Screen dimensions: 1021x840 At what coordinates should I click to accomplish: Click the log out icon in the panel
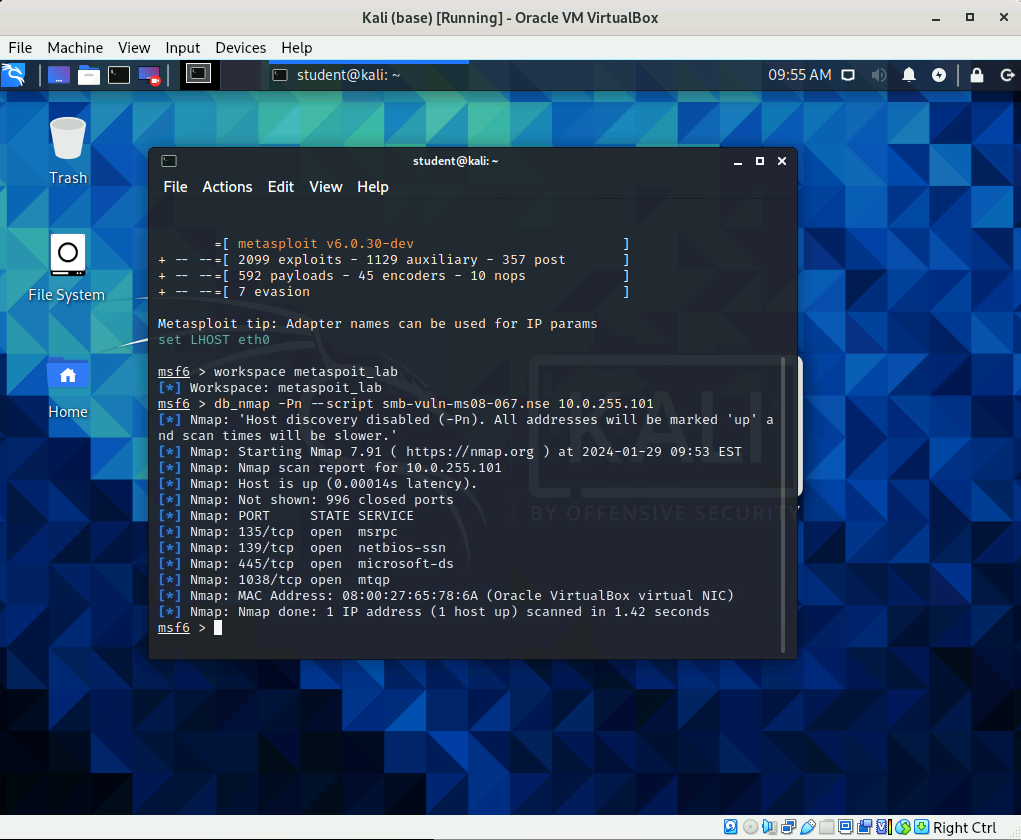pos(1007,75)
